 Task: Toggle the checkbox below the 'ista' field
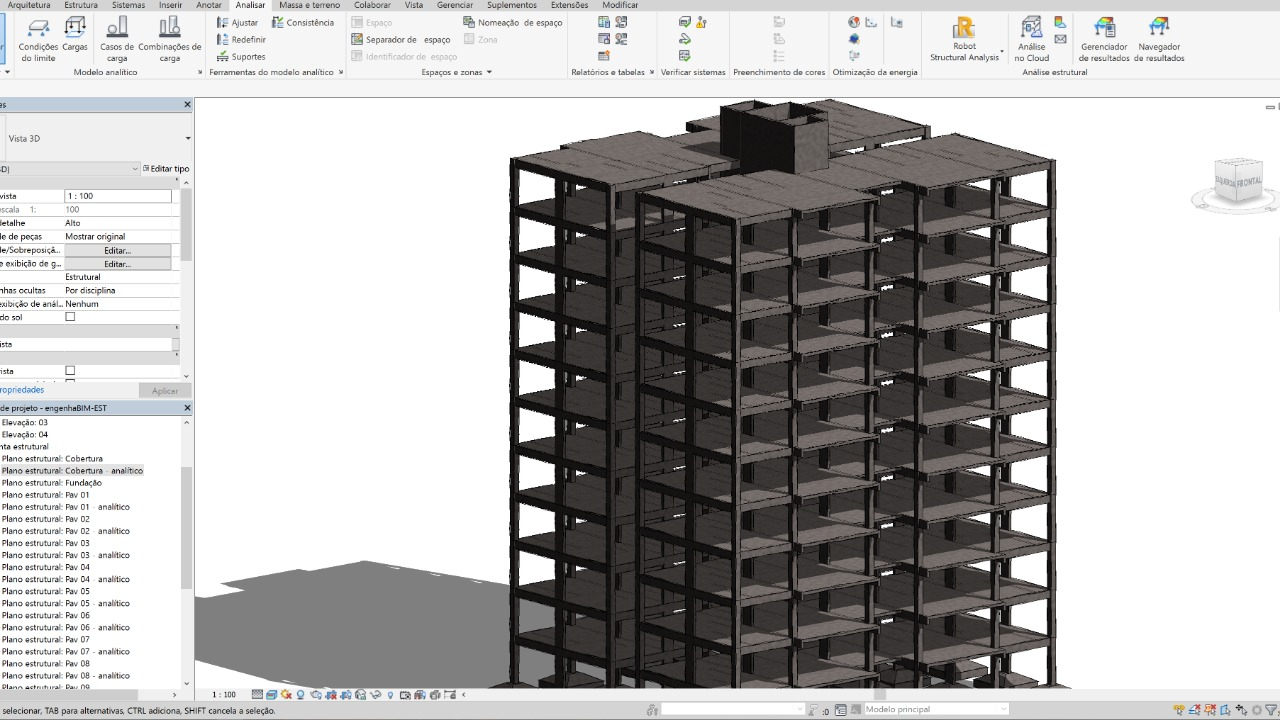pyautogui.click(x=70, y=371)
